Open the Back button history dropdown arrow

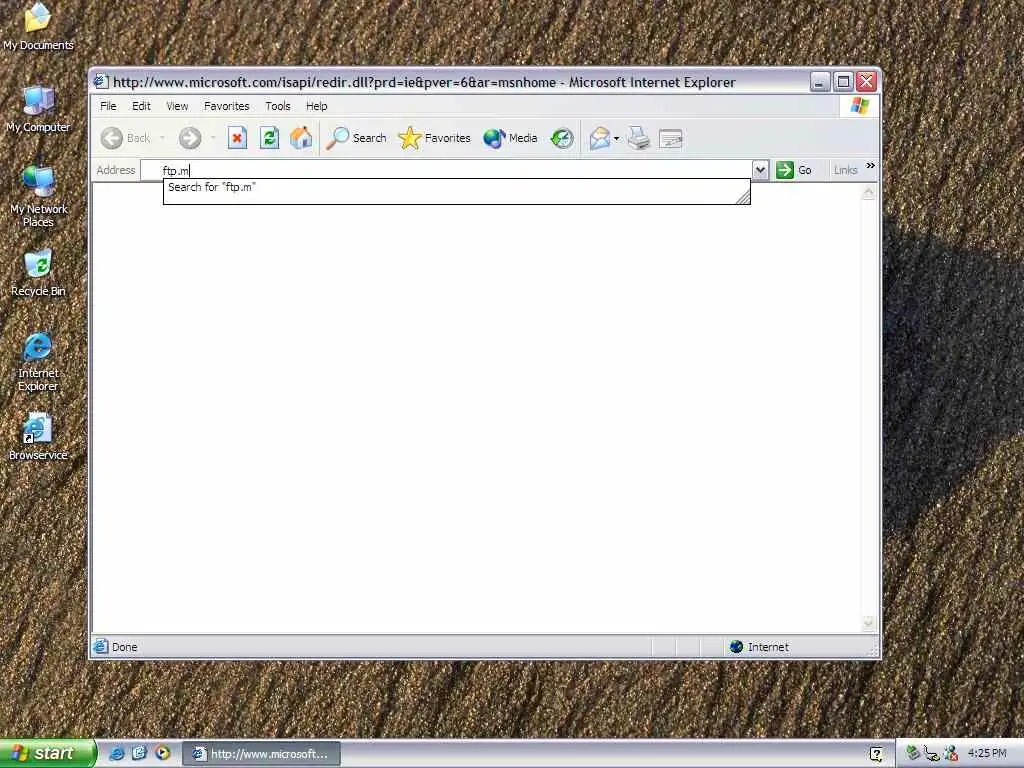(163, 138)
